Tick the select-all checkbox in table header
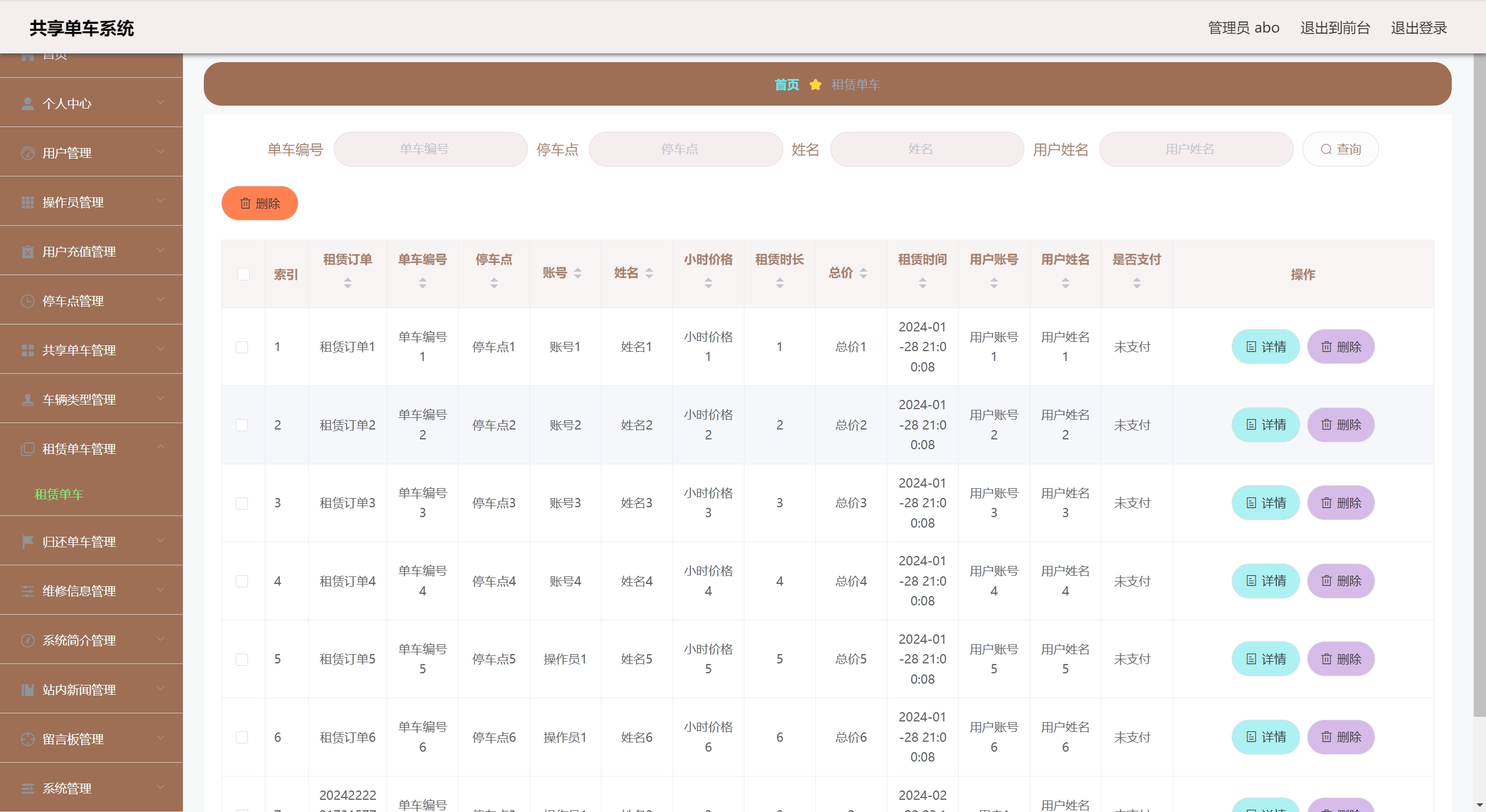 pyautogui.click(x=243, y=274)
